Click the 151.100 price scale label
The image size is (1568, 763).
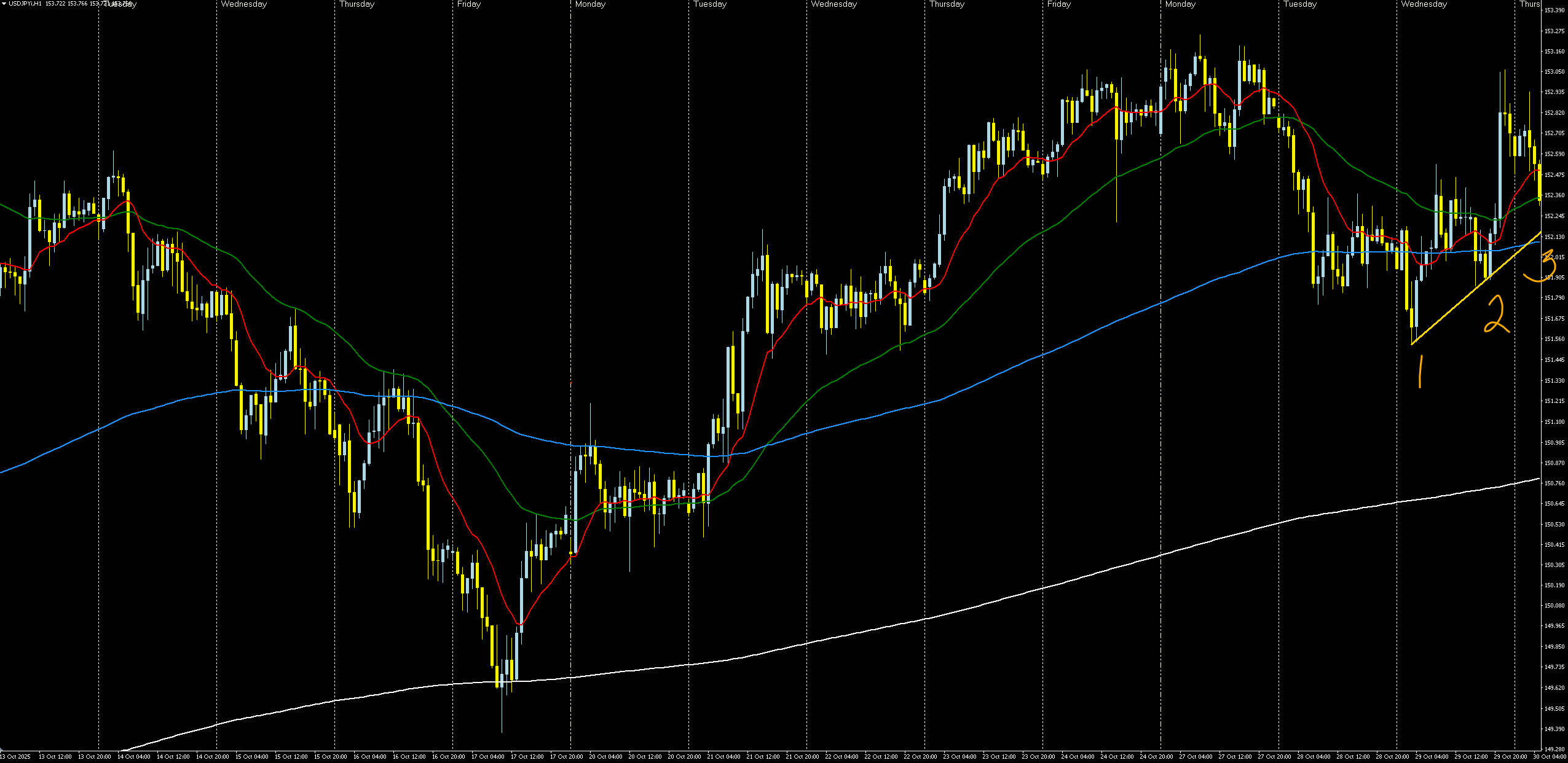tap(1554, 421)
